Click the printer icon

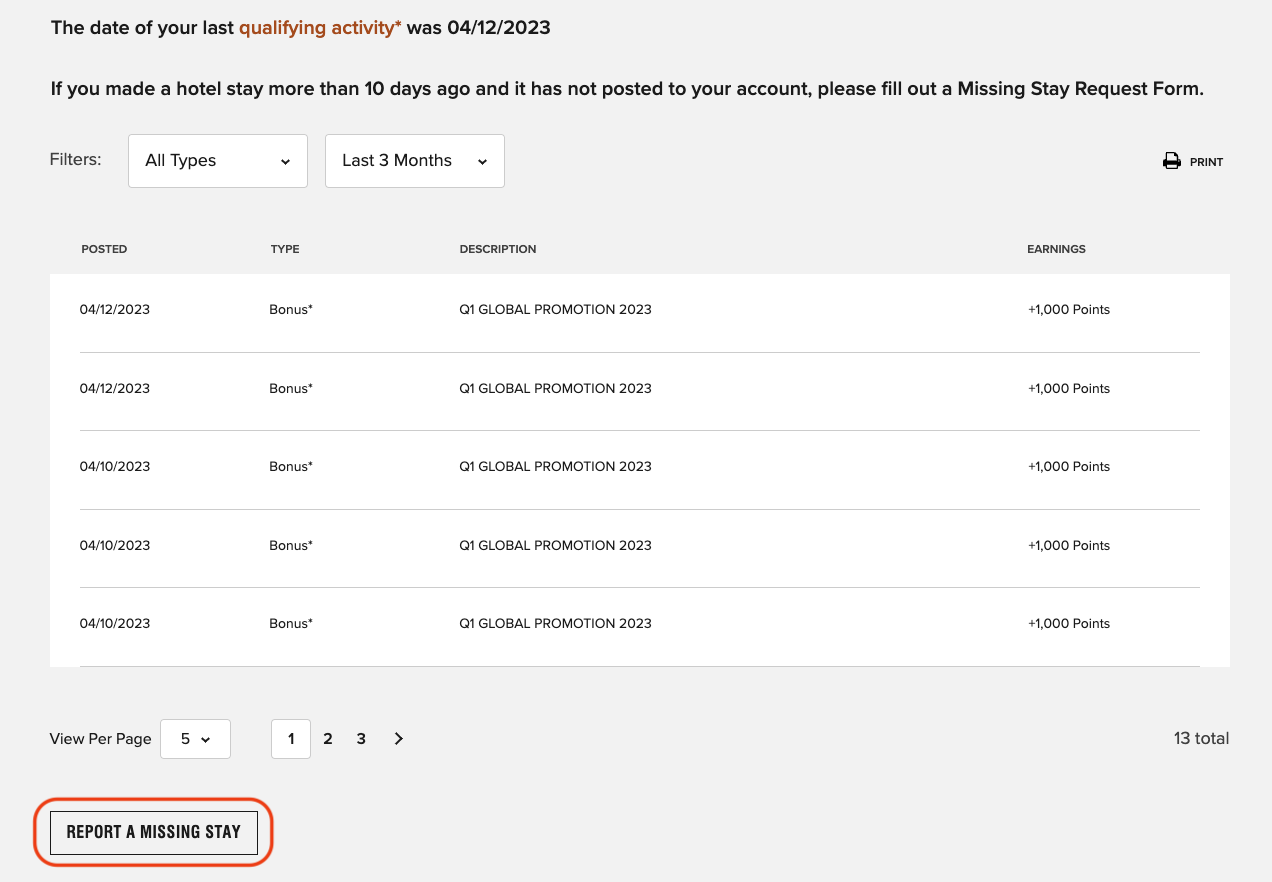(x=1171, y=161)
